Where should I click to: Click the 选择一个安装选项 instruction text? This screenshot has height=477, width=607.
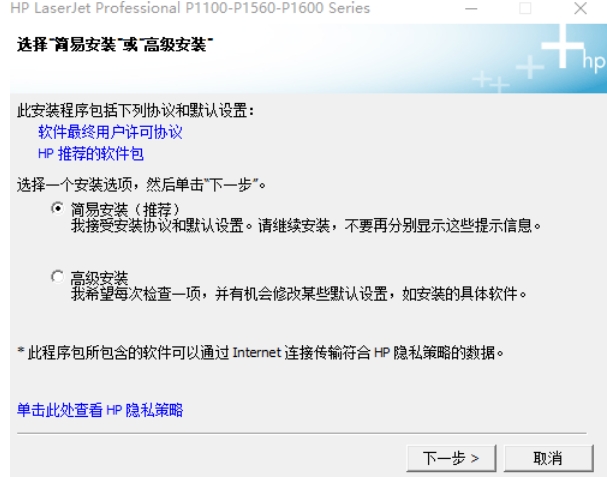coord(141,185)
